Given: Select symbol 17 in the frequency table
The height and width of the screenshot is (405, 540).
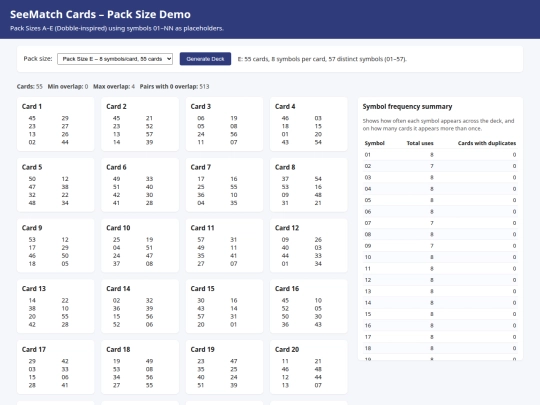Looking at the screenshot, I should (x=440, y=336).
